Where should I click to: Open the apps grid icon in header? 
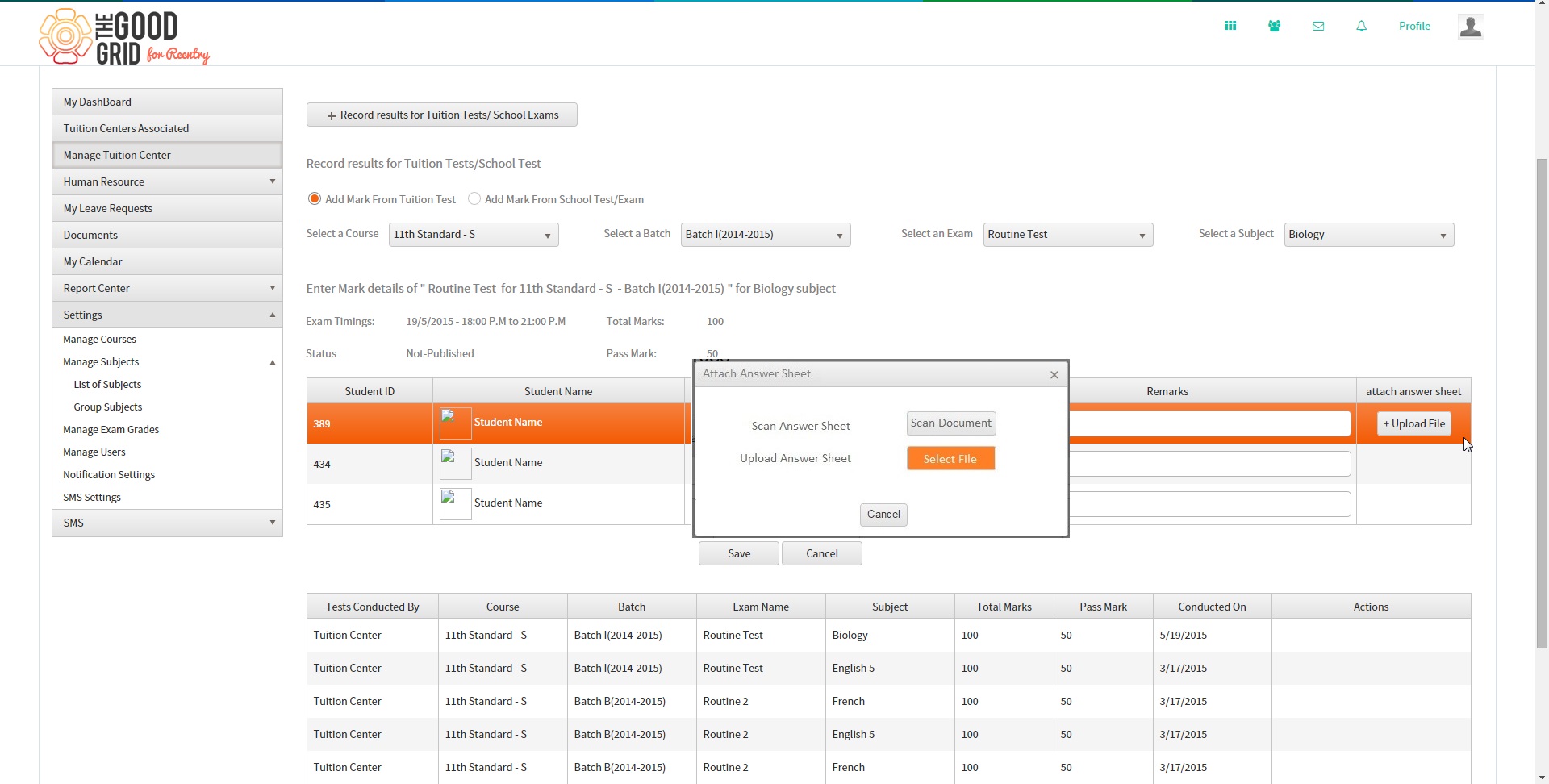click(1230, 26)
